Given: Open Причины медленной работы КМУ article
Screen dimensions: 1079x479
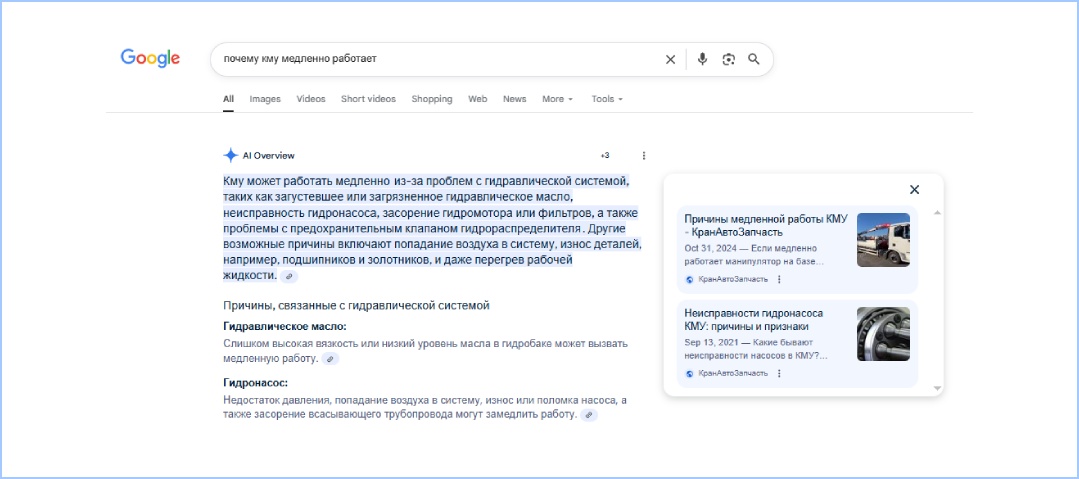Looking at the screenshot, I should tap(766, 226).
